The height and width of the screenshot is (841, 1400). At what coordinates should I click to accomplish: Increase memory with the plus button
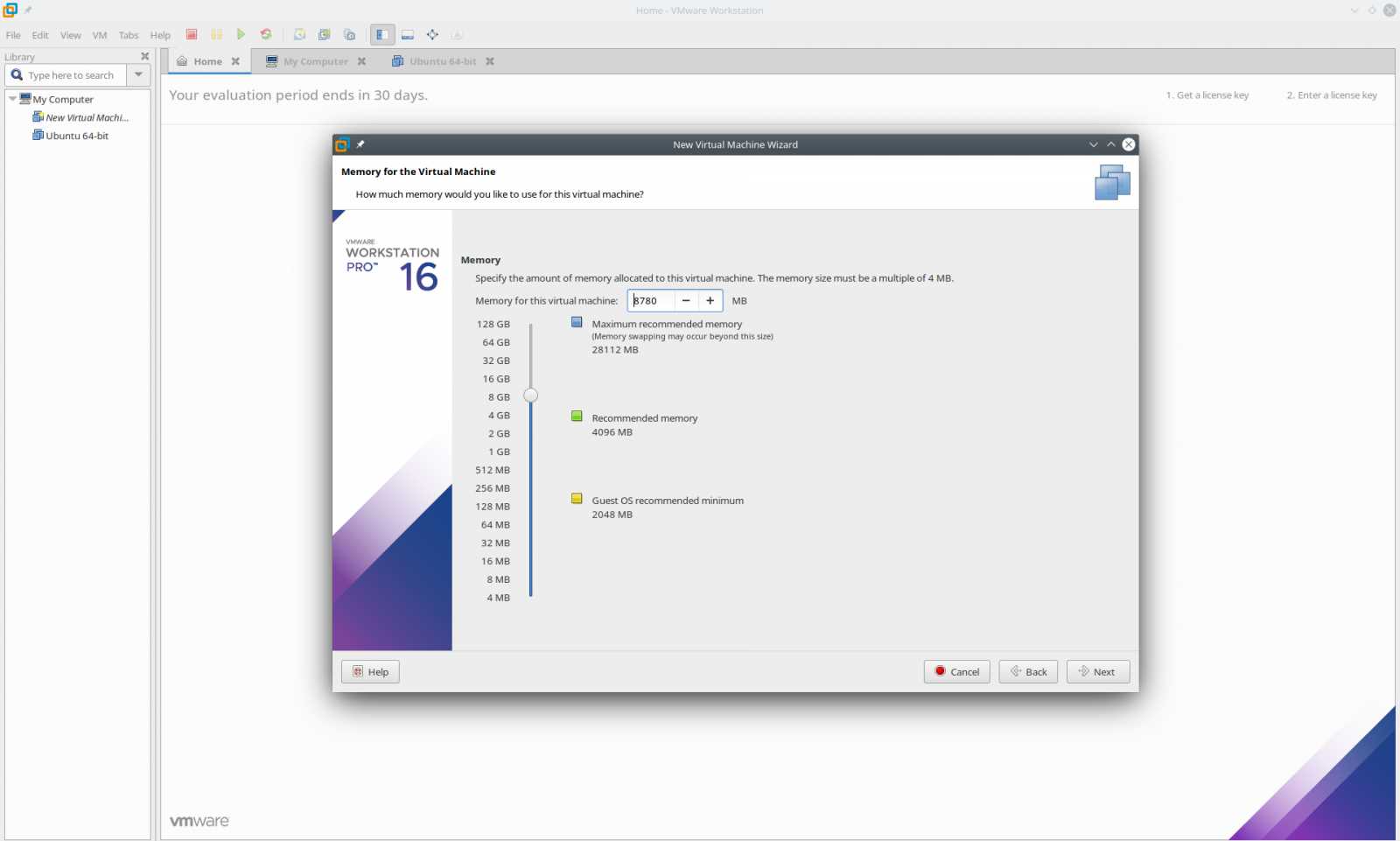tap(710, 300)
